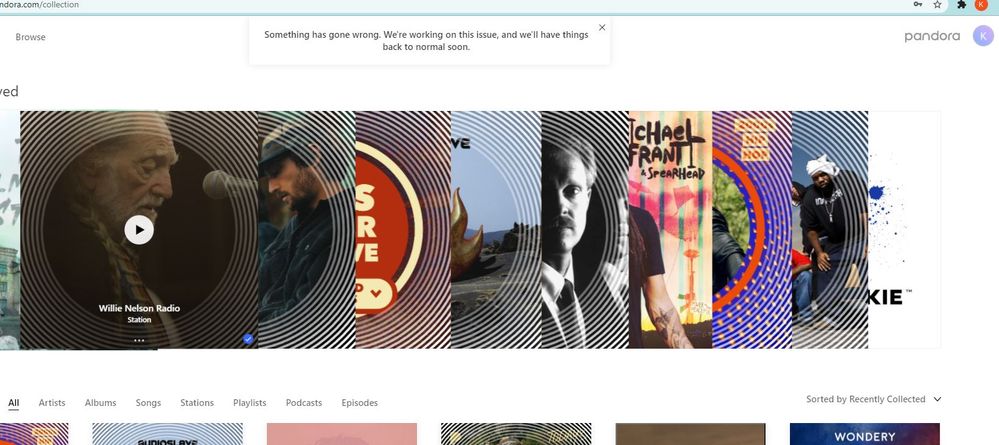Play Willie Nelson Radio station

(139, 229)
